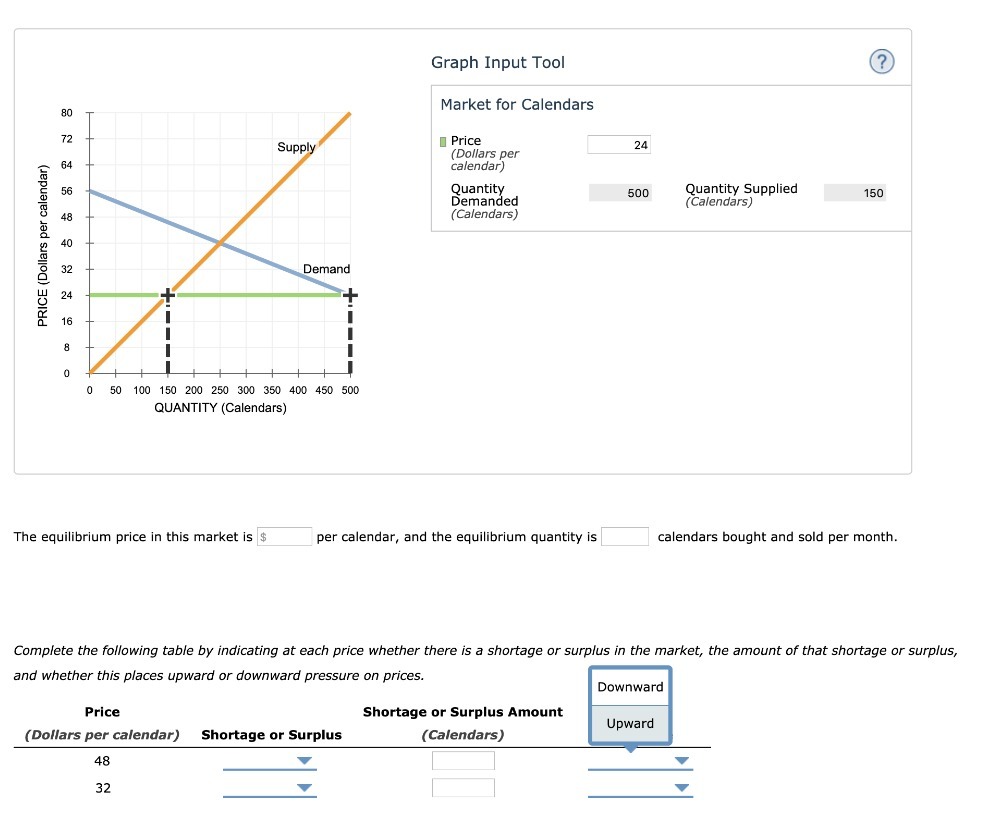Select "Downward" from the open pressure dropdown

630,687
